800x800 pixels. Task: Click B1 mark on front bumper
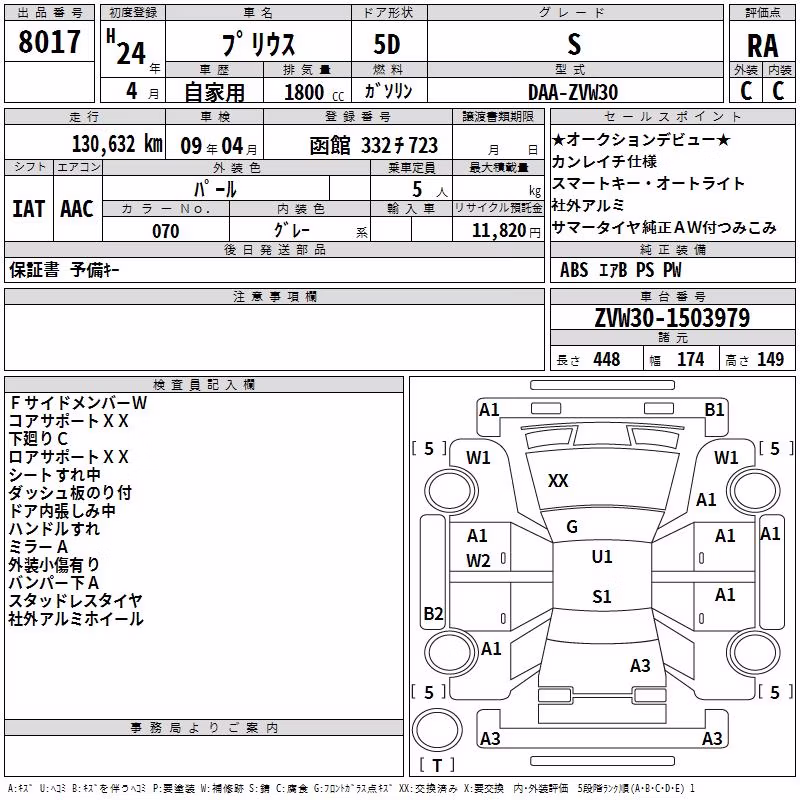point(714,410)
